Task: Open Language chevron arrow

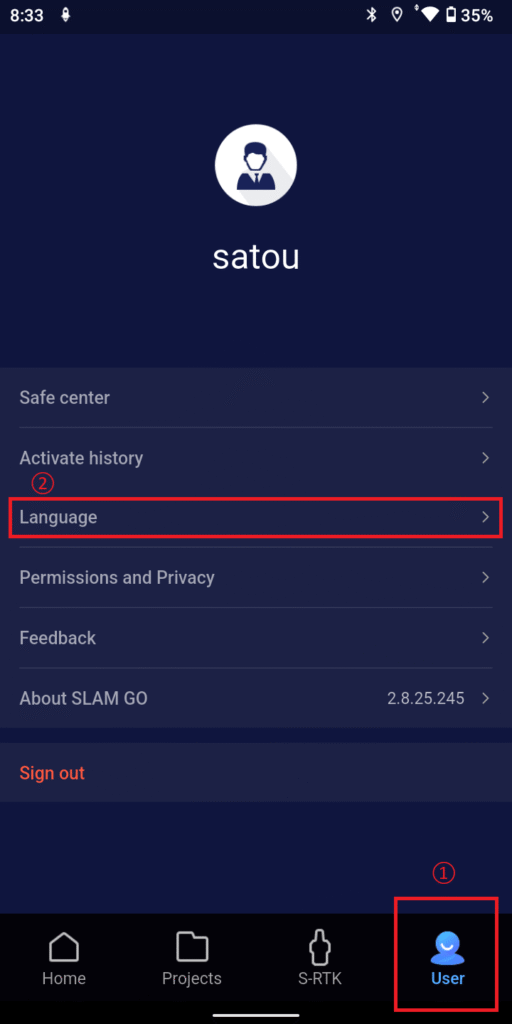Action: tap(485, 517)
